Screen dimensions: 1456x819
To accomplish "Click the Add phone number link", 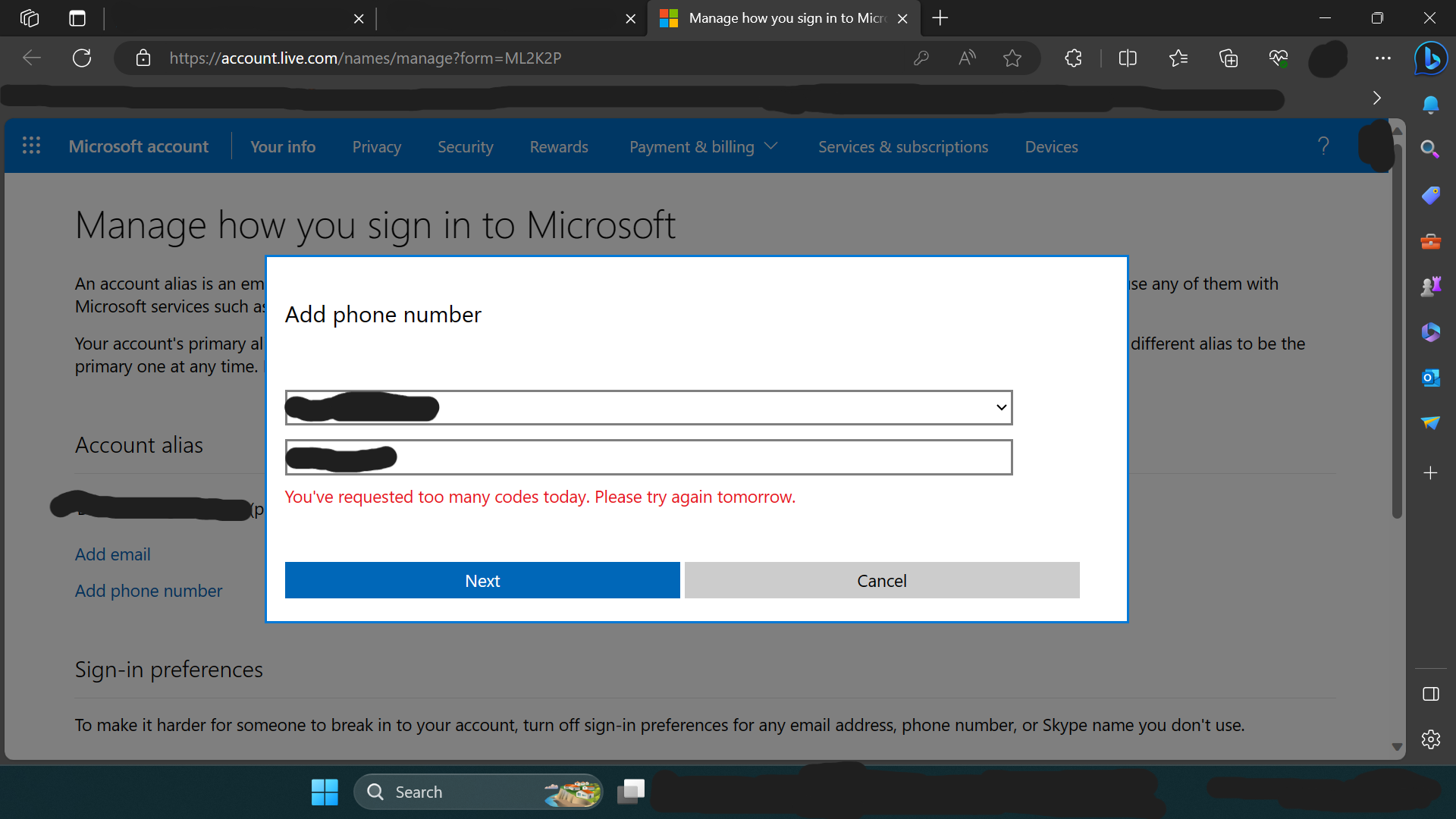I will click(148, 591).
